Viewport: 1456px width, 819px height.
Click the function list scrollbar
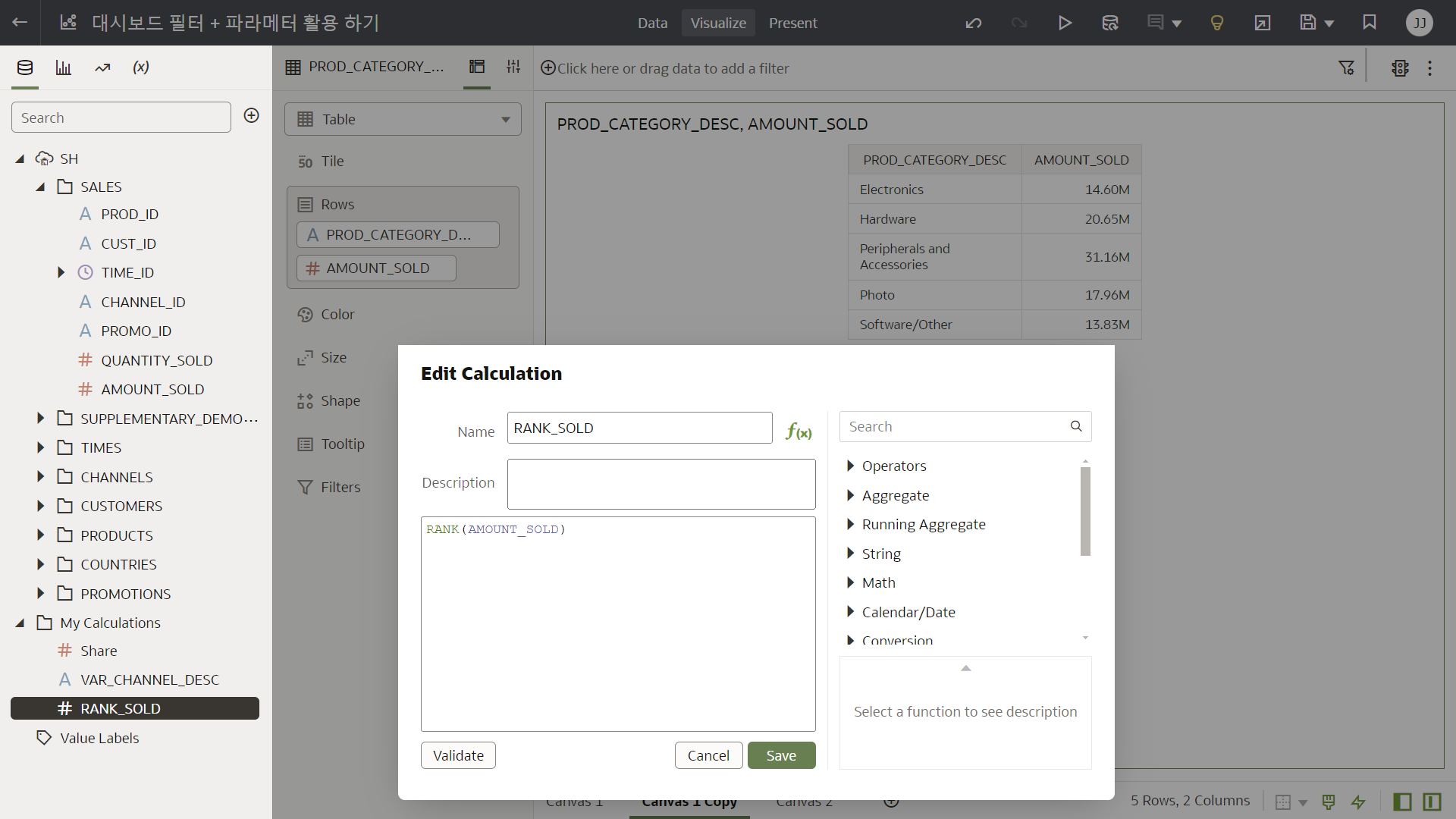click(x=1085, y=511)
